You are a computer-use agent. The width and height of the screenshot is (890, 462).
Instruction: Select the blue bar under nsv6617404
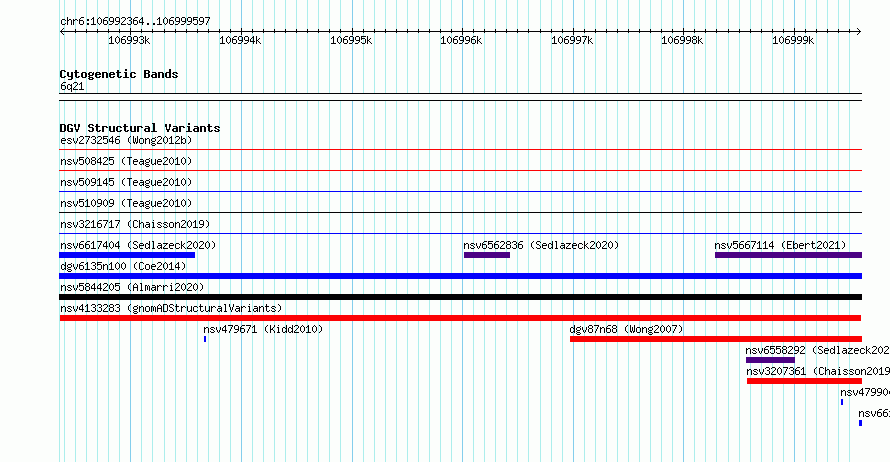tap(127, 255)
